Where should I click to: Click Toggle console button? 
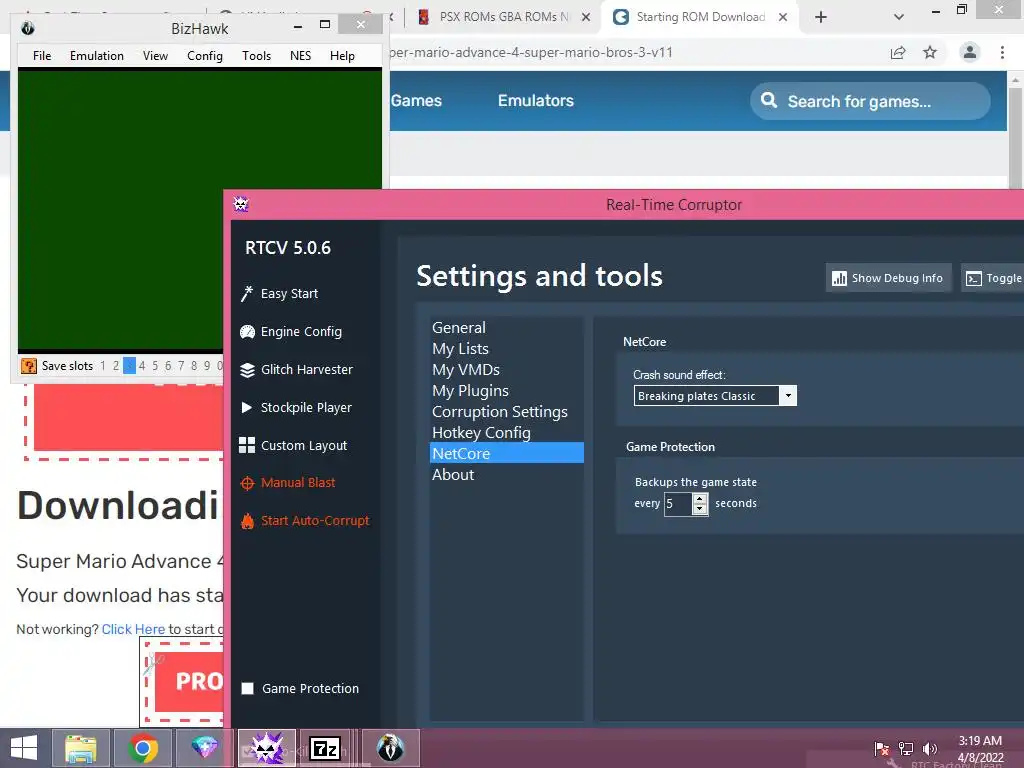click(993, 278)
